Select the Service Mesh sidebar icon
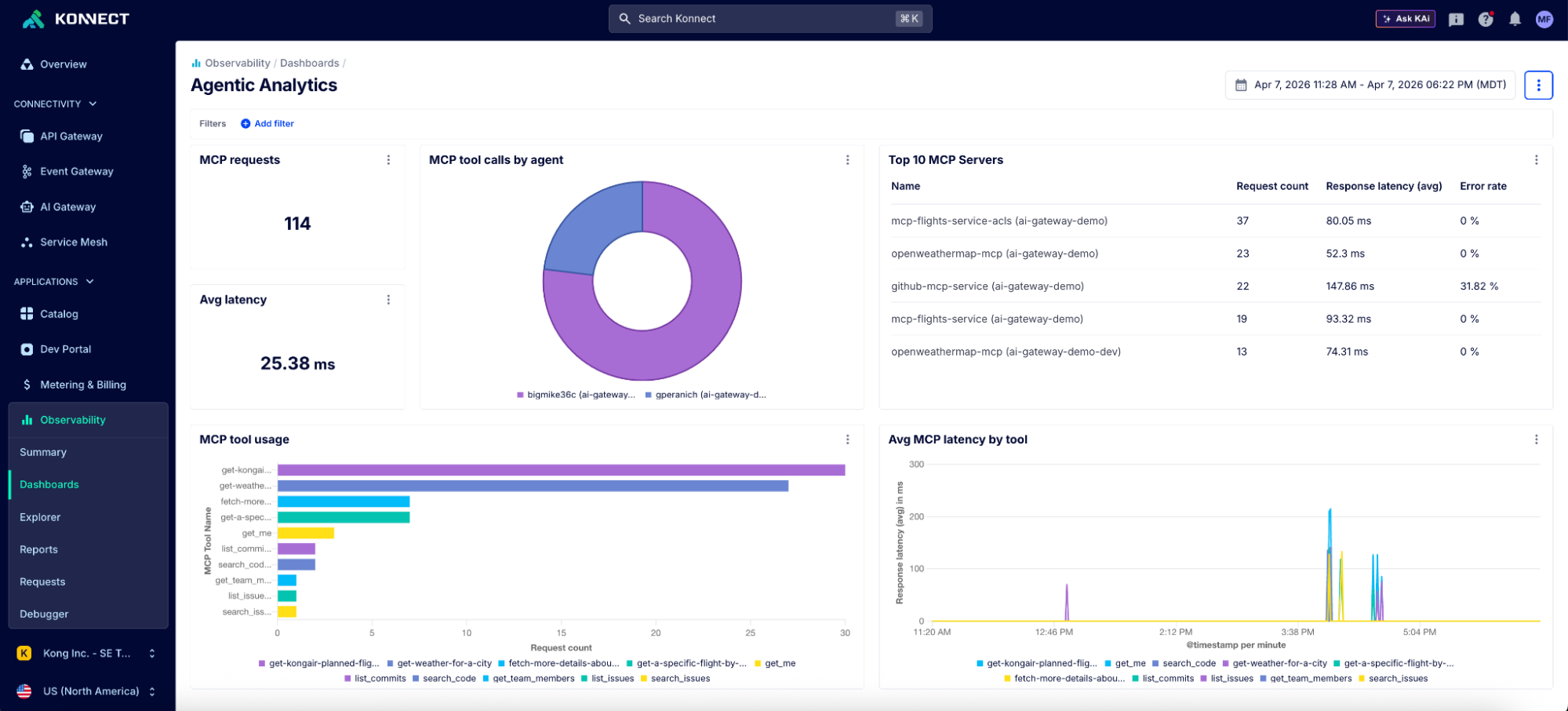1568x711 pixels. pos(26,242)
